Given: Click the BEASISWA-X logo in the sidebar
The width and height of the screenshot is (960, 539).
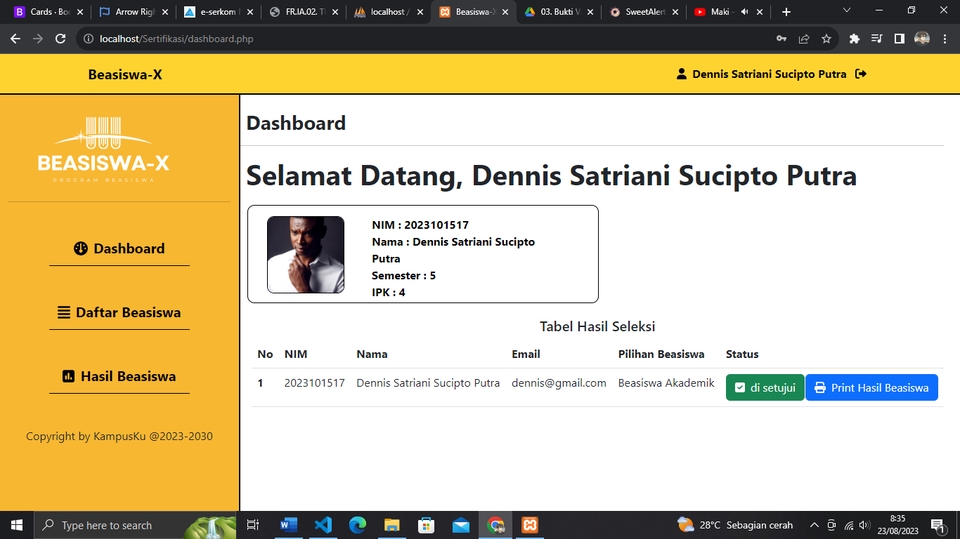Looking at the screenshot, I should pos(103,149).
